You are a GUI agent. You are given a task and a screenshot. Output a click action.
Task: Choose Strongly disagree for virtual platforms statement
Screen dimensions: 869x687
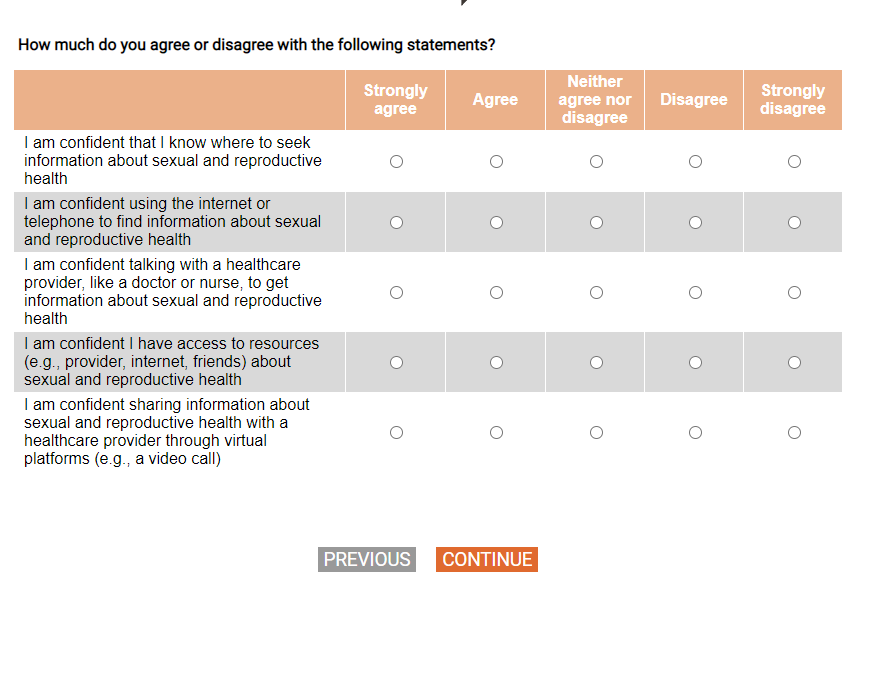794,433
